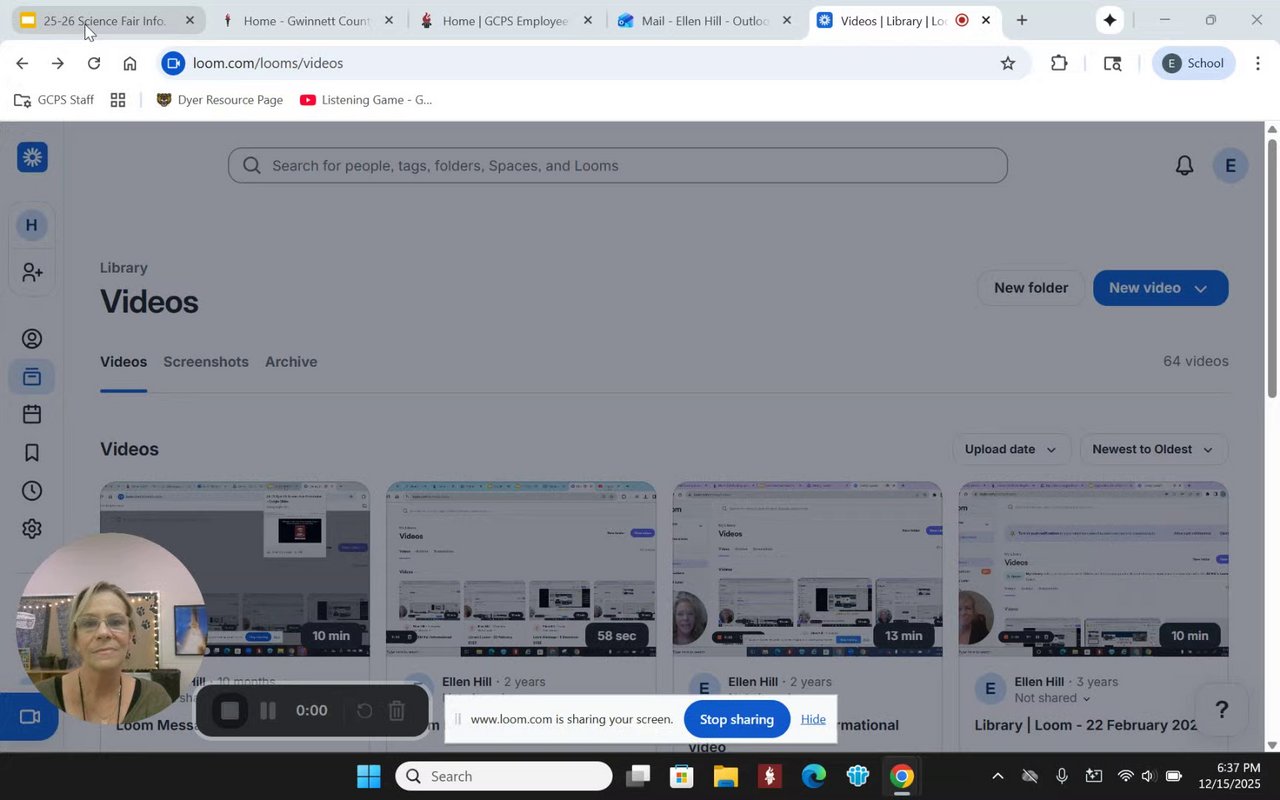This screenshot has width=1280, height=800.
Task: Restart the recording with the undo icon
Action: pyautogui.click(x=365, y=711)
